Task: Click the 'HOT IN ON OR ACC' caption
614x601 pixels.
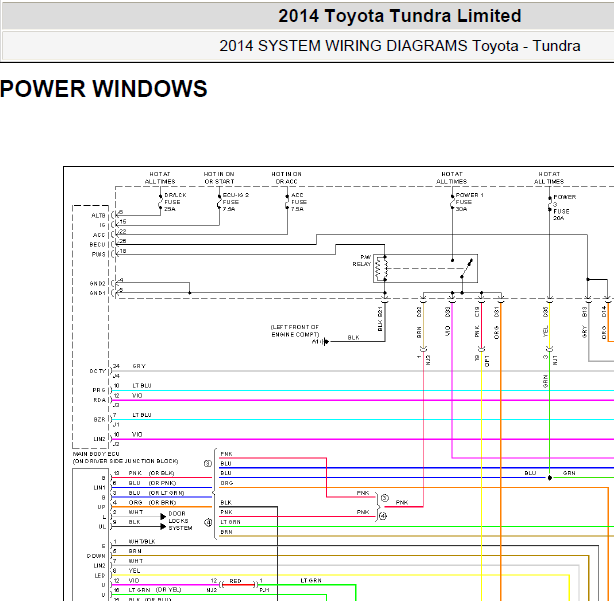Action: (x=287, y=178)
